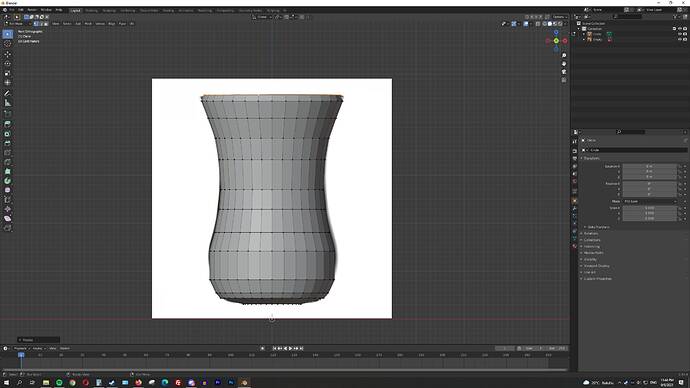
Task: Click the timeline current frame marker
Action: tap(21, 355)
